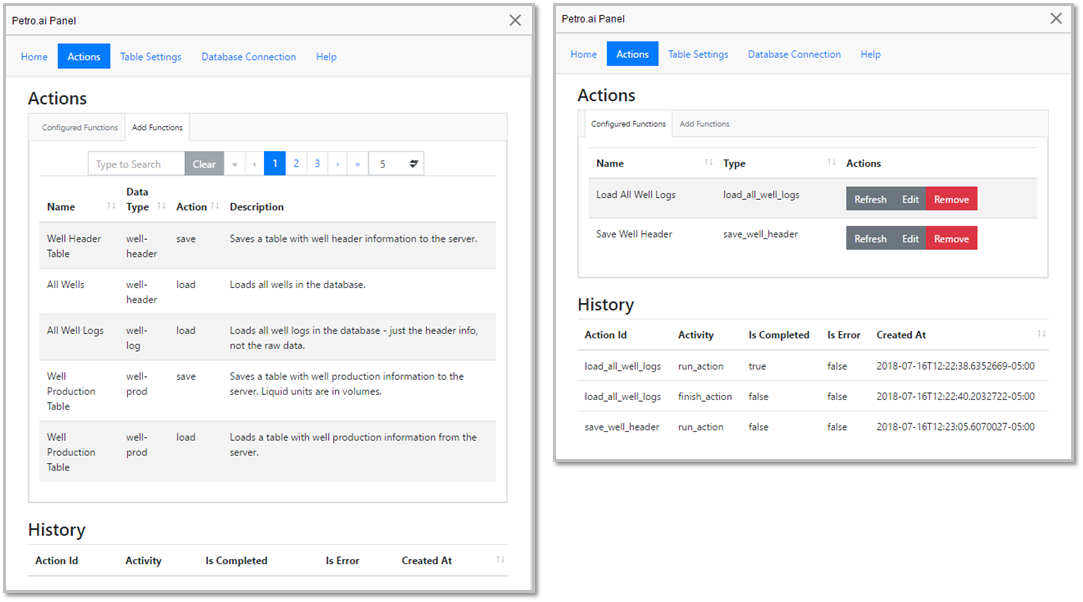This screenshot has height=602, width=1083.
Task: Select the Well Header Table row
Action: pos(267,245)
